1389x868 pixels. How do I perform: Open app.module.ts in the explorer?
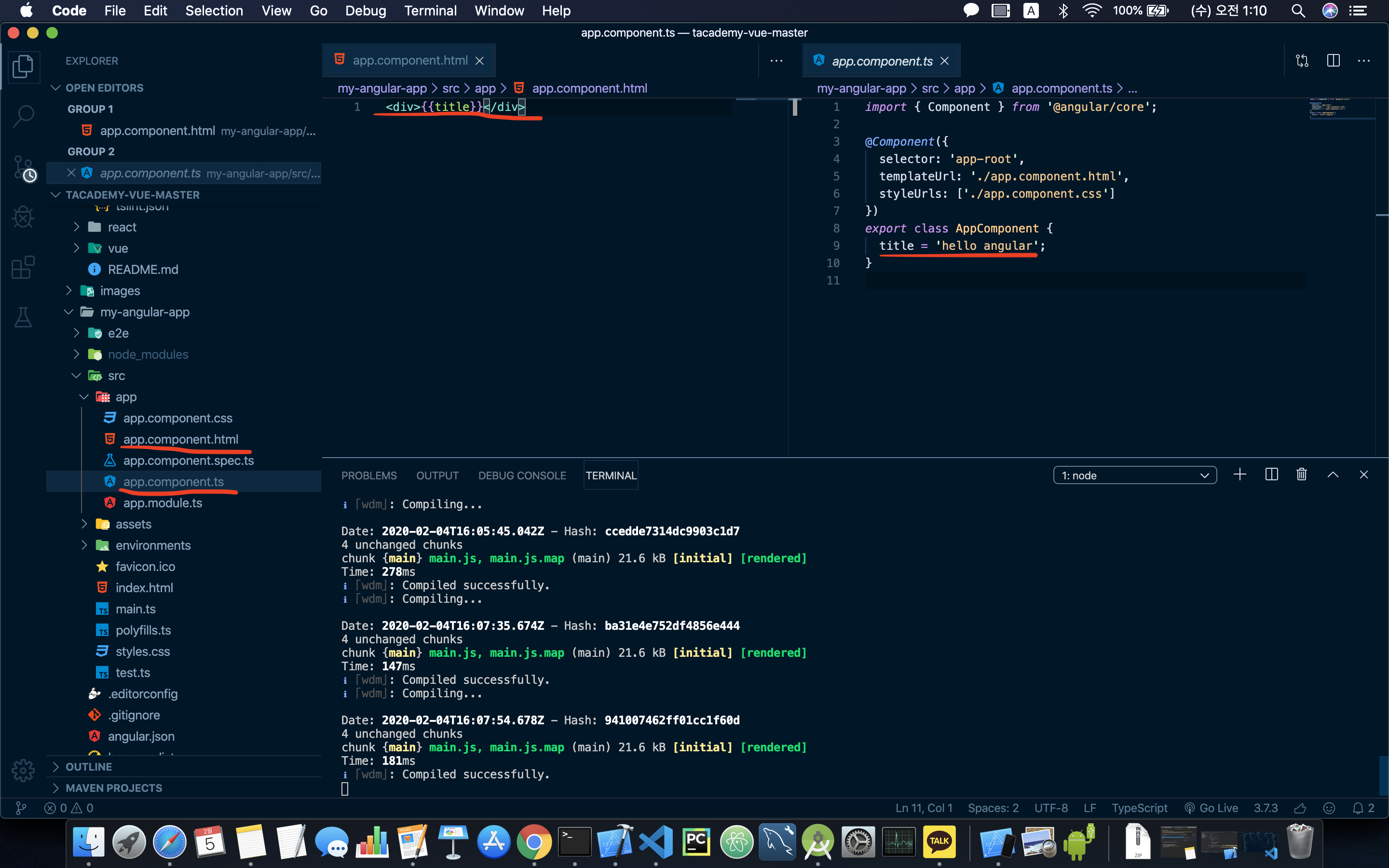pyautogui.click(x=163, y=503)
